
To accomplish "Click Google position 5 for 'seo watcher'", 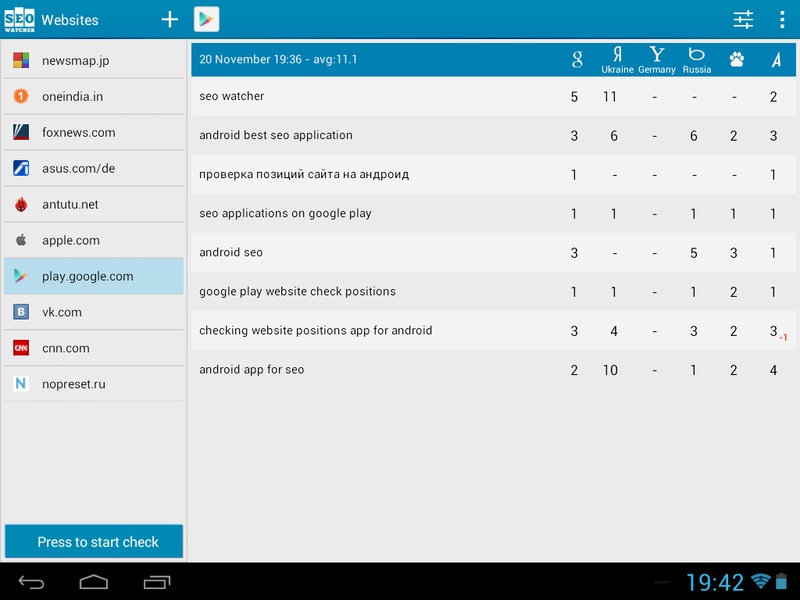I will (574, 96).
